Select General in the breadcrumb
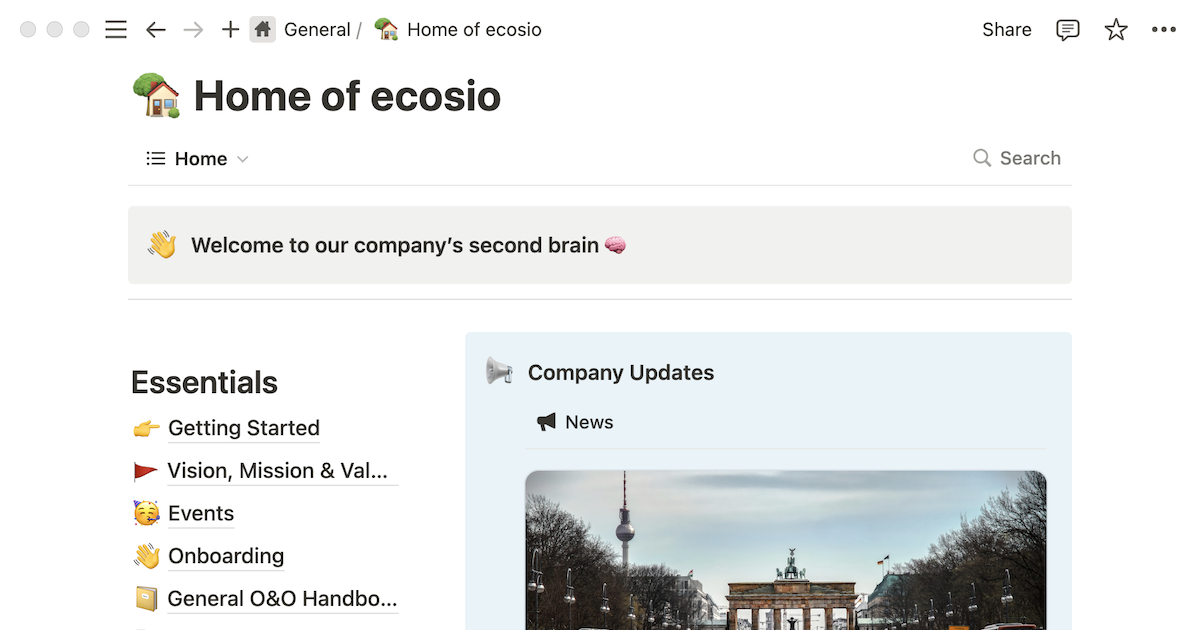 pyautogui.click(x=318, y=29)
